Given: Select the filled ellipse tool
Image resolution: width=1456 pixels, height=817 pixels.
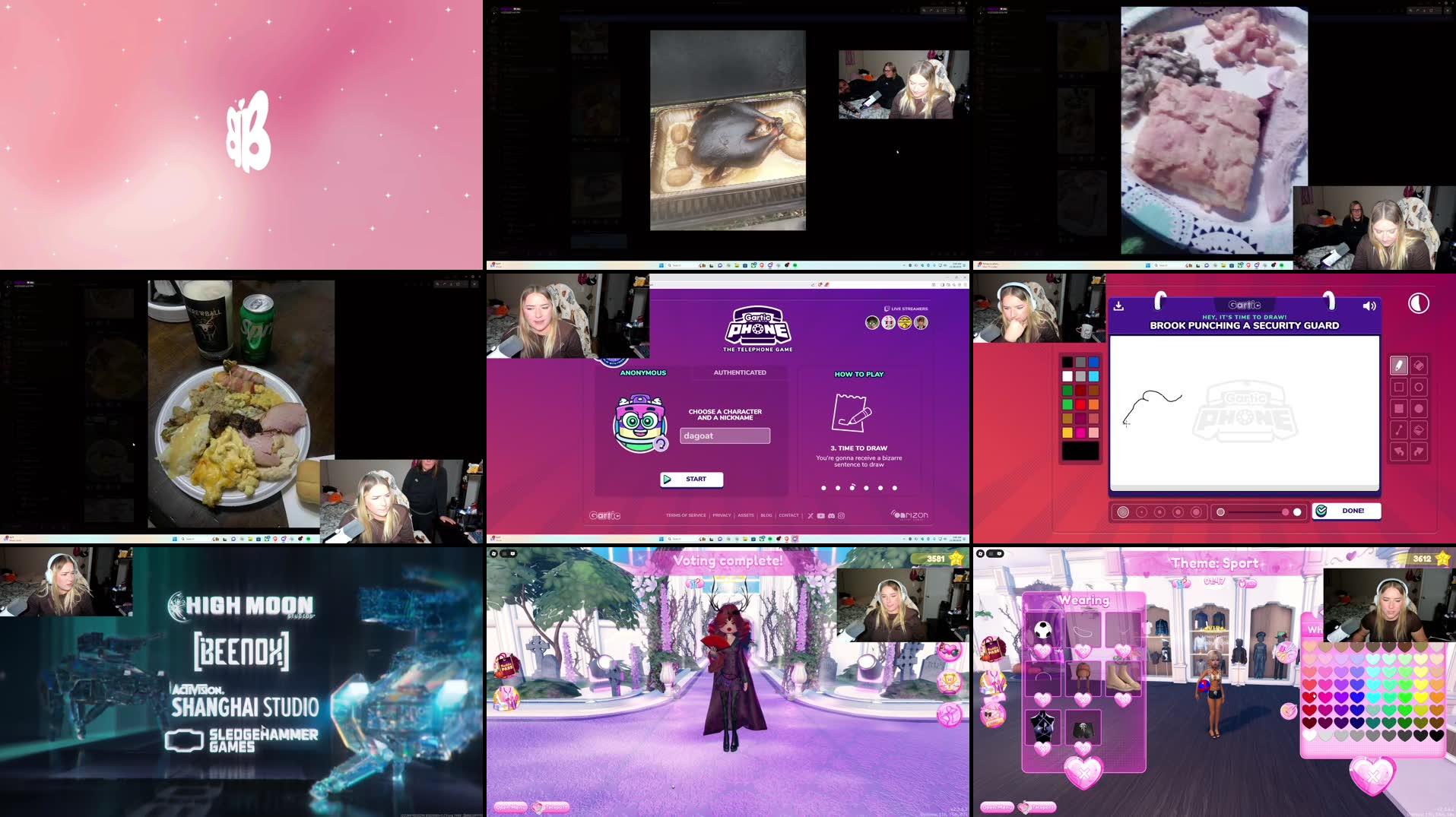Looking at the screenshot, I should [x=1419, y=407].
